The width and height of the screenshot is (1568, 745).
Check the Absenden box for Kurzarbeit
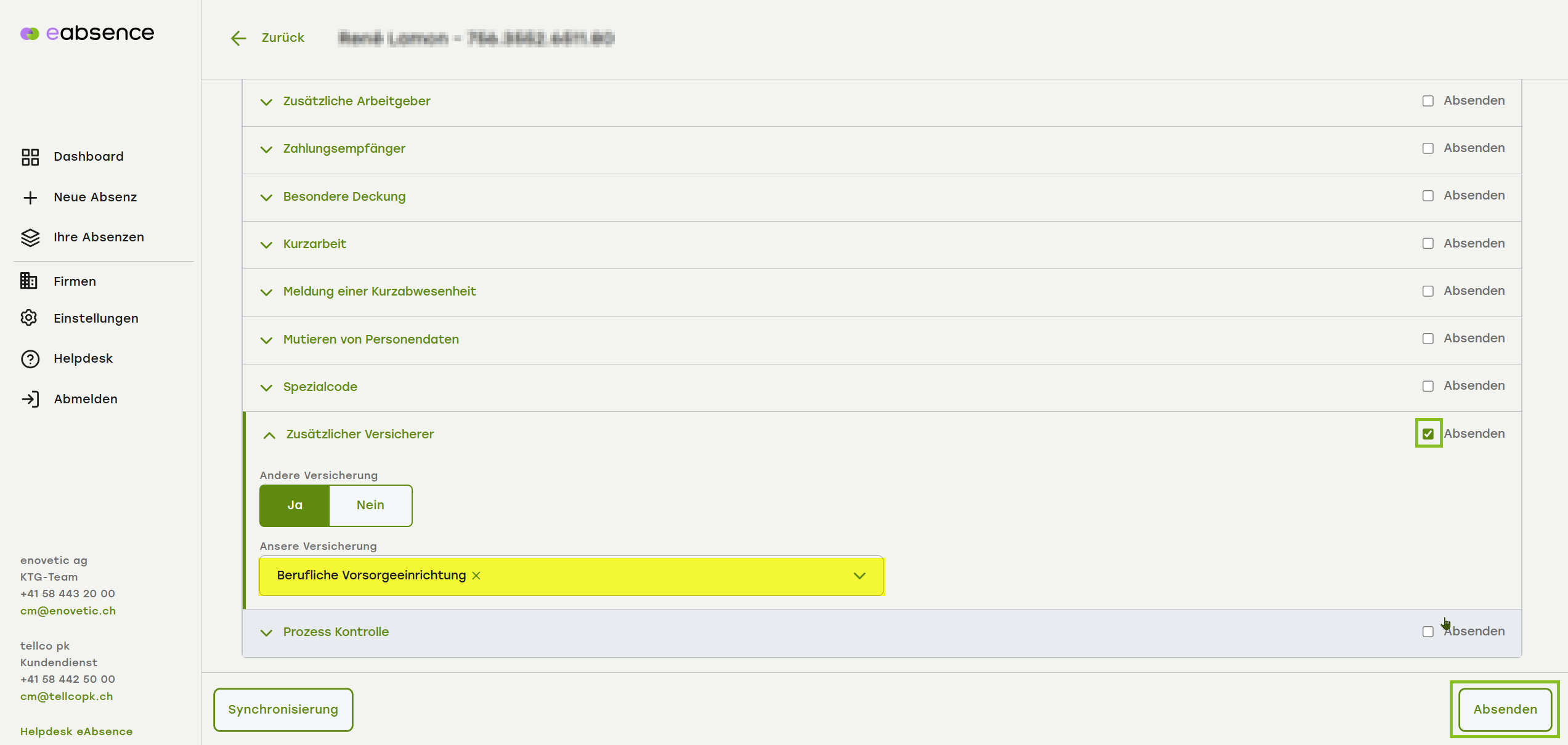(1428, 244)
